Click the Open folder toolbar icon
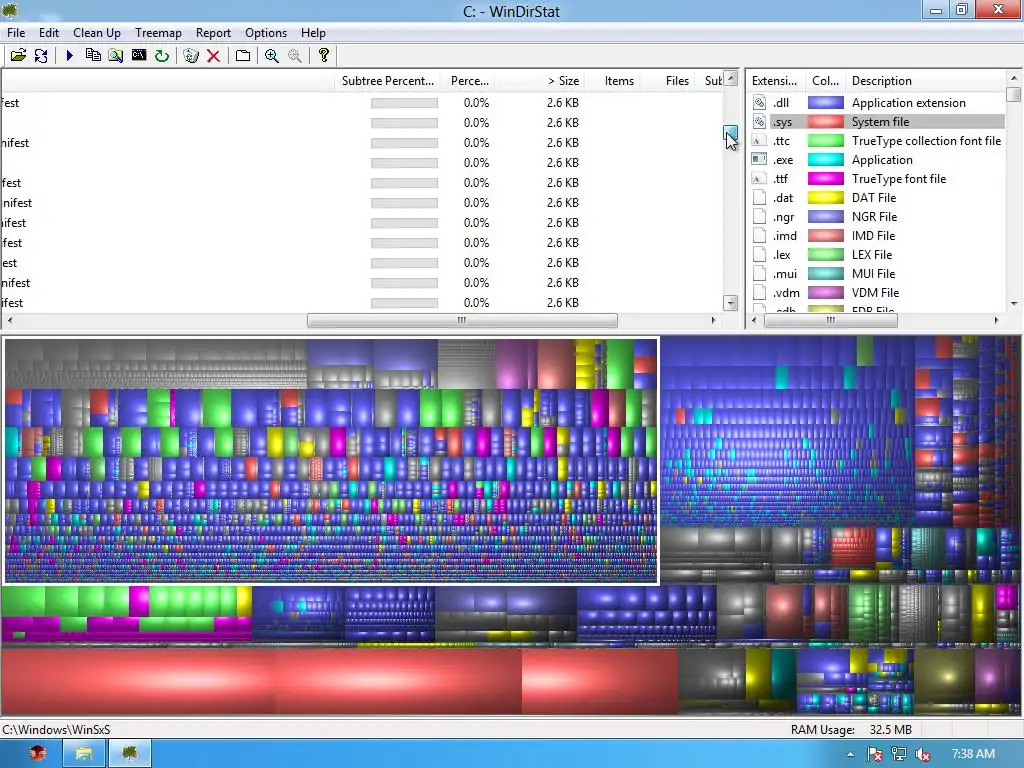The image size is (1024, 768). [x=18, y=56]
